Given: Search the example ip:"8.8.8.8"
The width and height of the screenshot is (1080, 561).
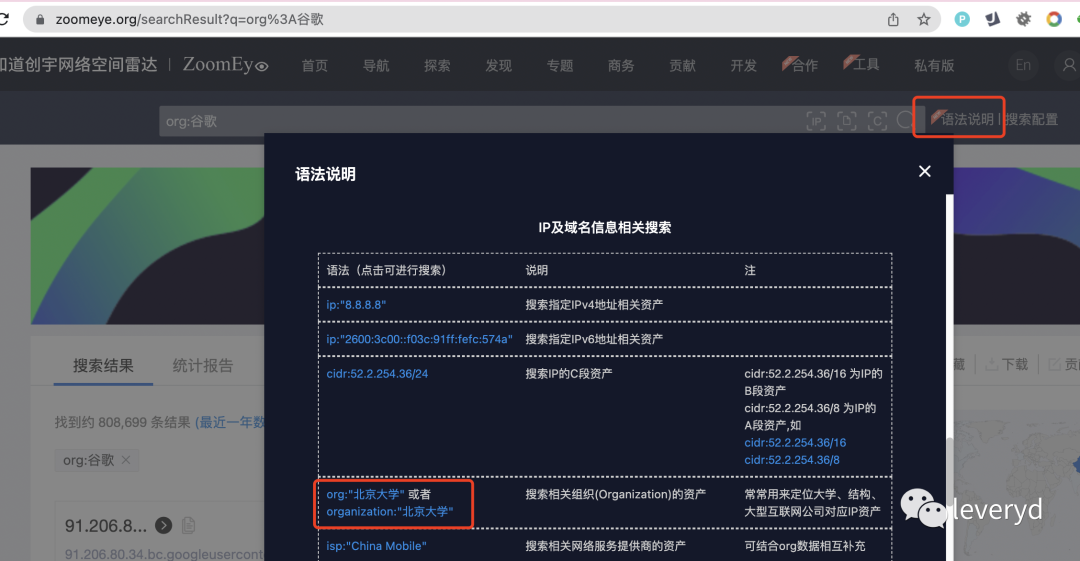Looking at the screenshot, I should [356, 305].
